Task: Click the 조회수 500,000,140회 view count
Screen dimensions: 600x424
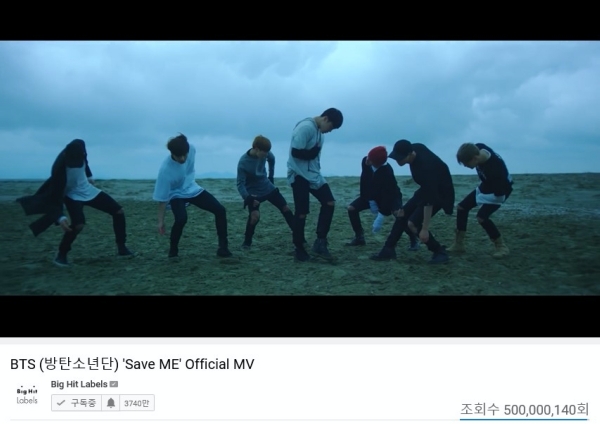Action: (524, 409)
